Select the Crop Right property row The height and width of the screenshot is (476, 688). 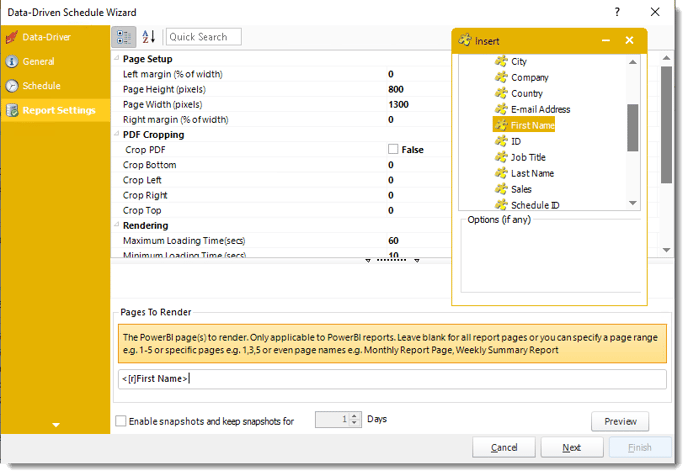(281, 195)
